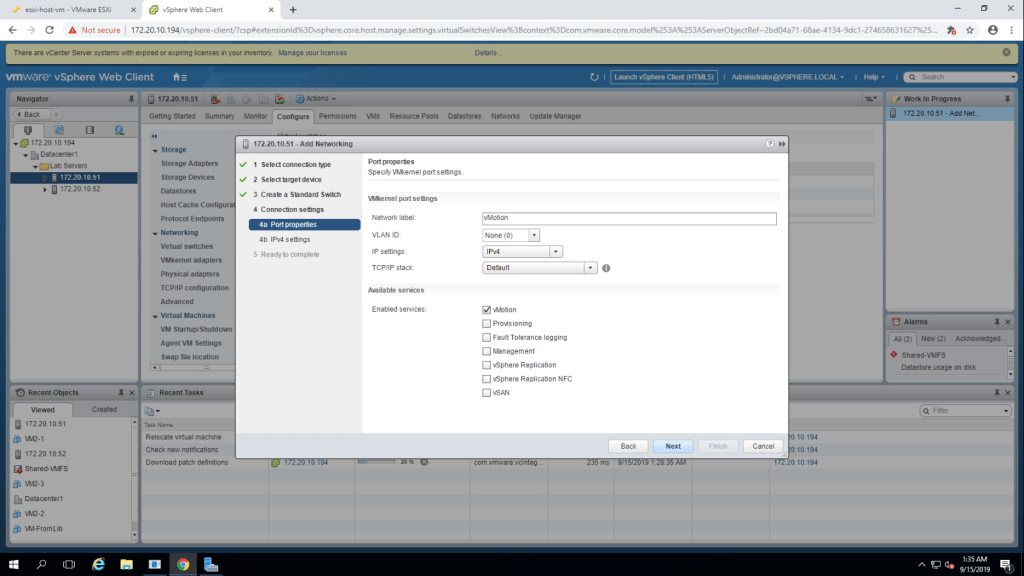Open the Hosts and Clusters navigator view icon

tap(28, 130)
